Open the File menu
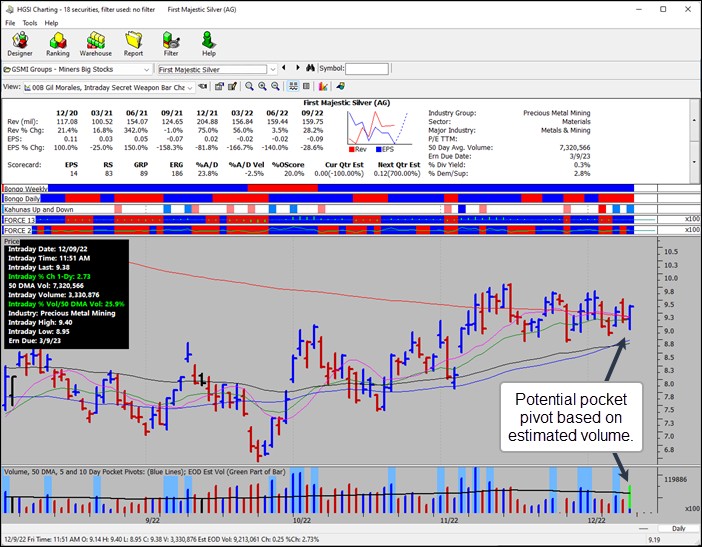702x547 pixels. [10, 23]
